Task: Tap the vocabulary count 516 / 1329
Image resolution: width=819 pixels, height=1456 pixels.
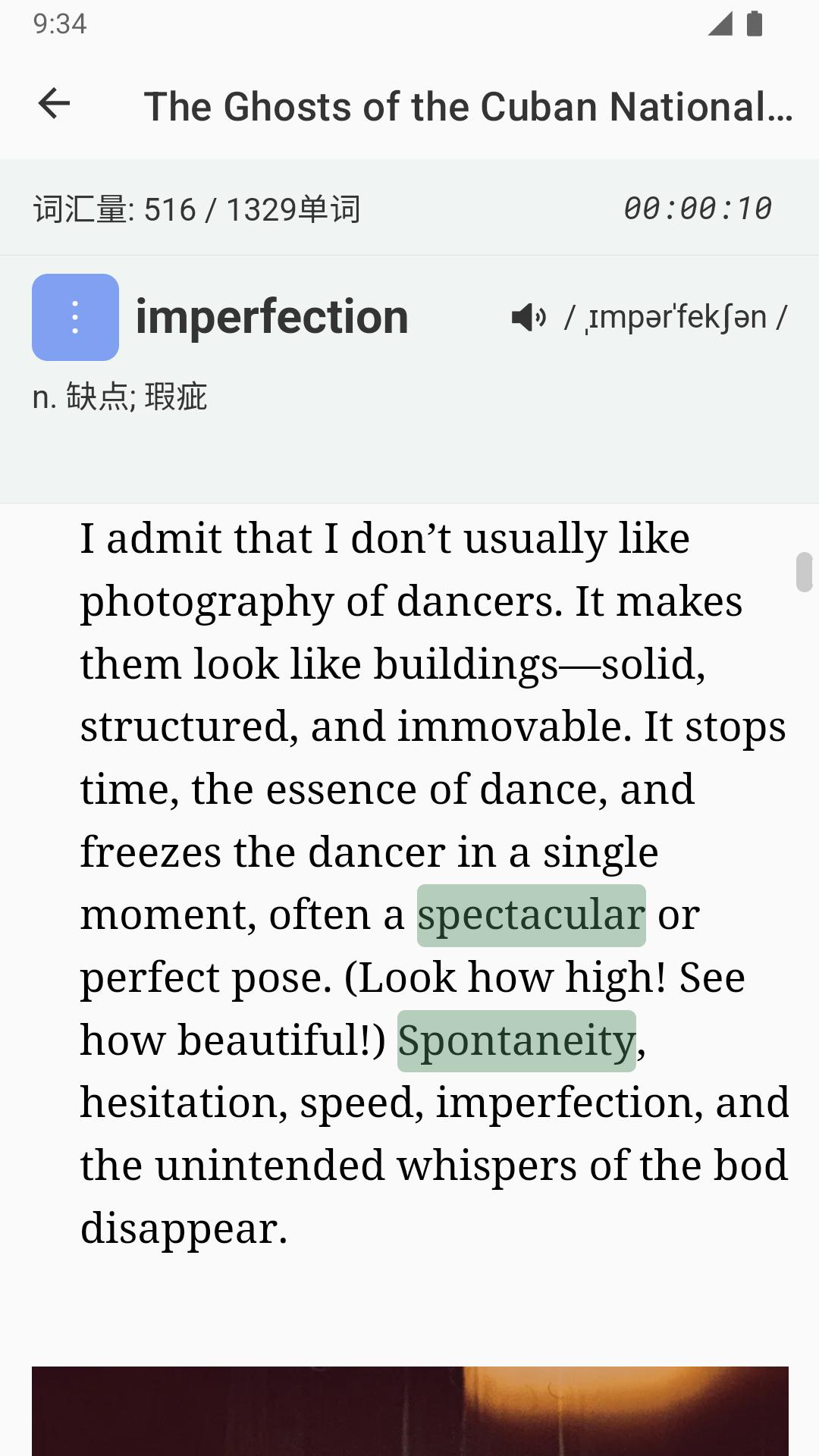Action: tap(196, 209)
